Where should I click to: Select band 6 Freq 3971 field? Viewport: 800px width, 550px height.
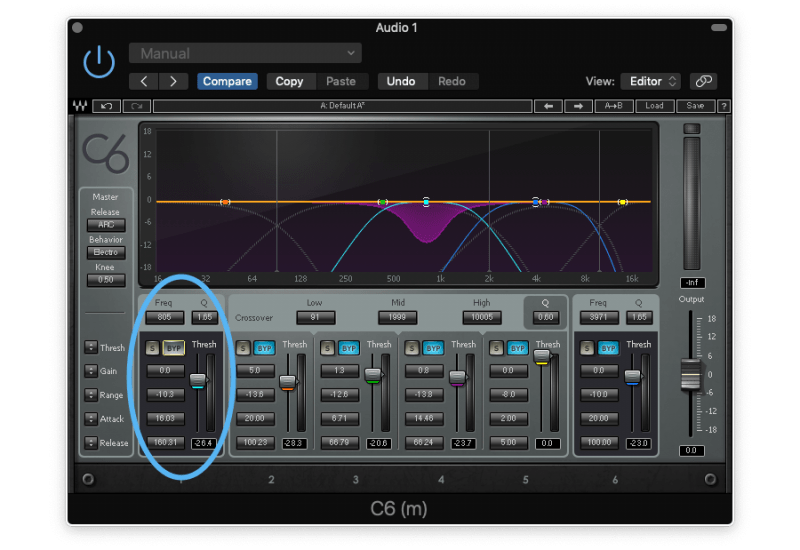point(599,317)
